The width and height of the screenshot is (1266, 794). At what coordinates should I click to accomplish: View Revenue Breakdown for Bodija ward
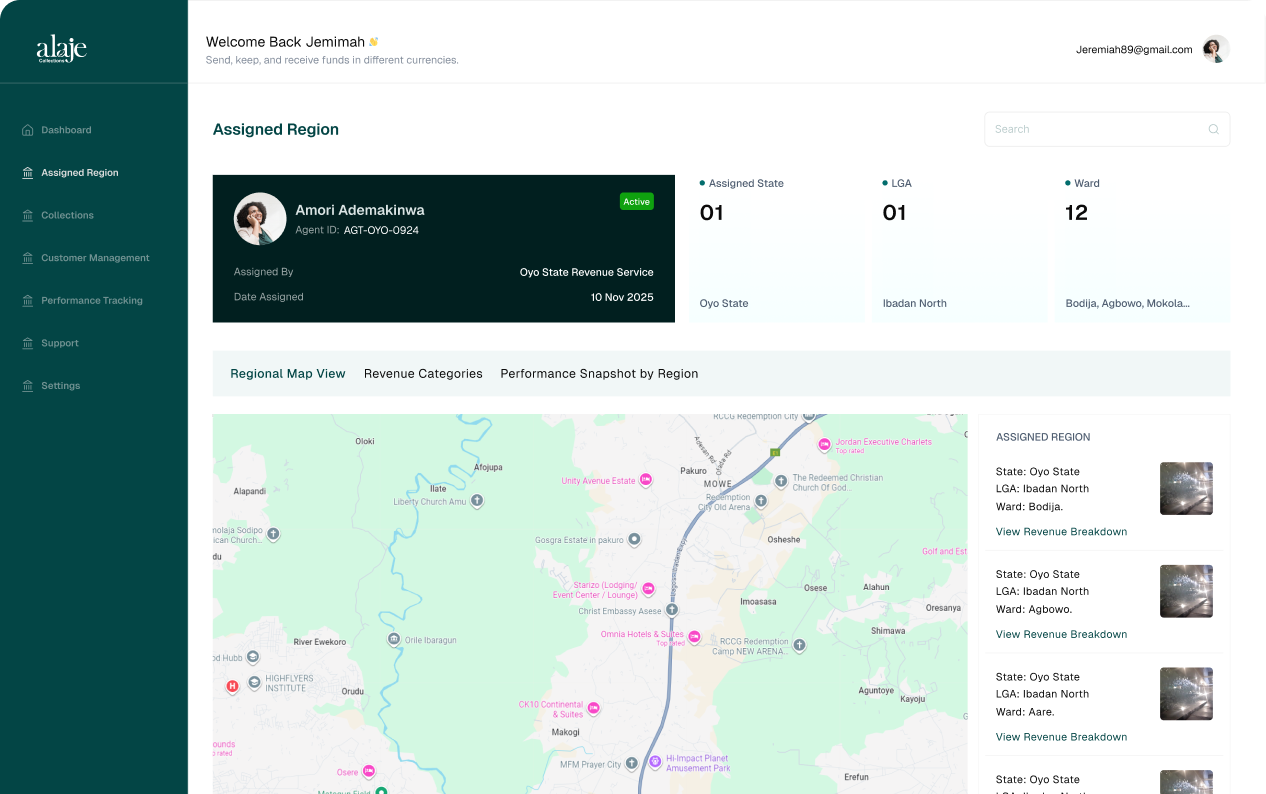point(1061,532)
